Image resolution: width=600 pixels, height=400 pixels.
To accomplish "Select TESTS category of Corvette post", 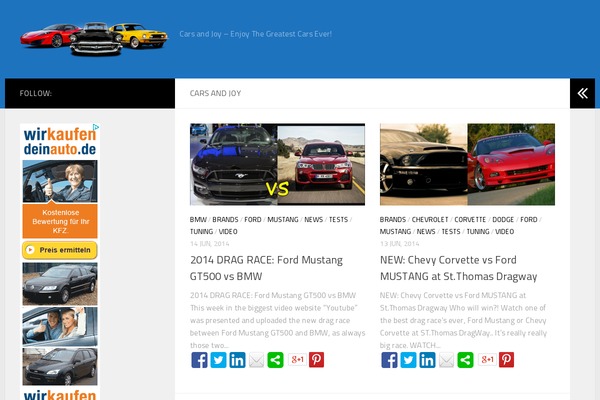I will pos(451,232).
